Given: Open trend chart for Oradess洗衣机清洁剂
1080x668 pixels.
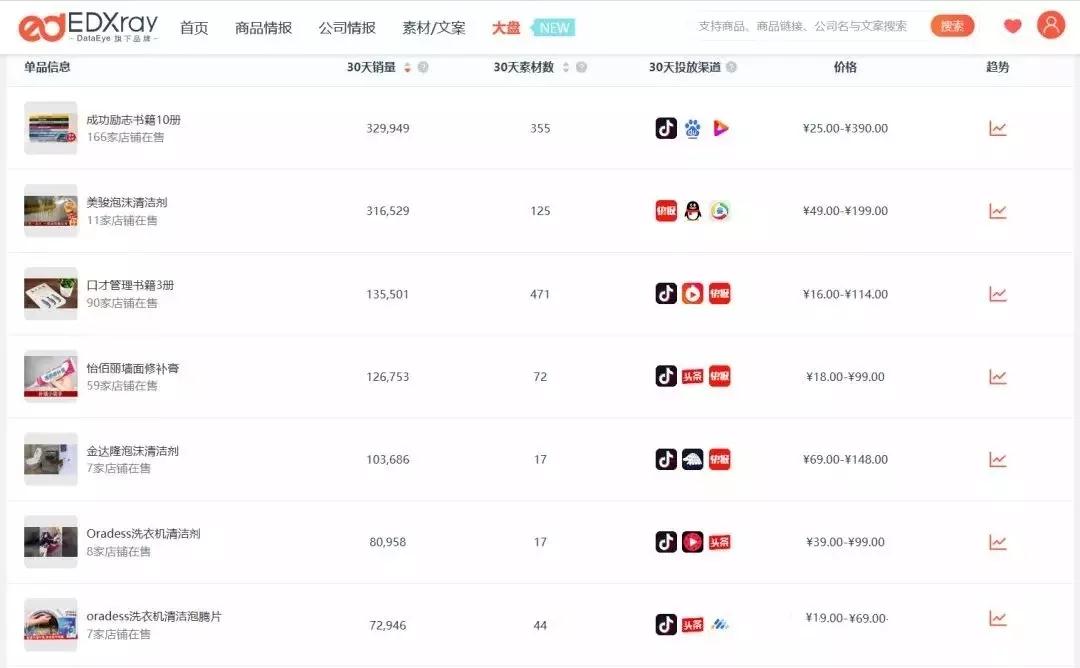Looking at the screenshot, I should [x=997, y=542].
